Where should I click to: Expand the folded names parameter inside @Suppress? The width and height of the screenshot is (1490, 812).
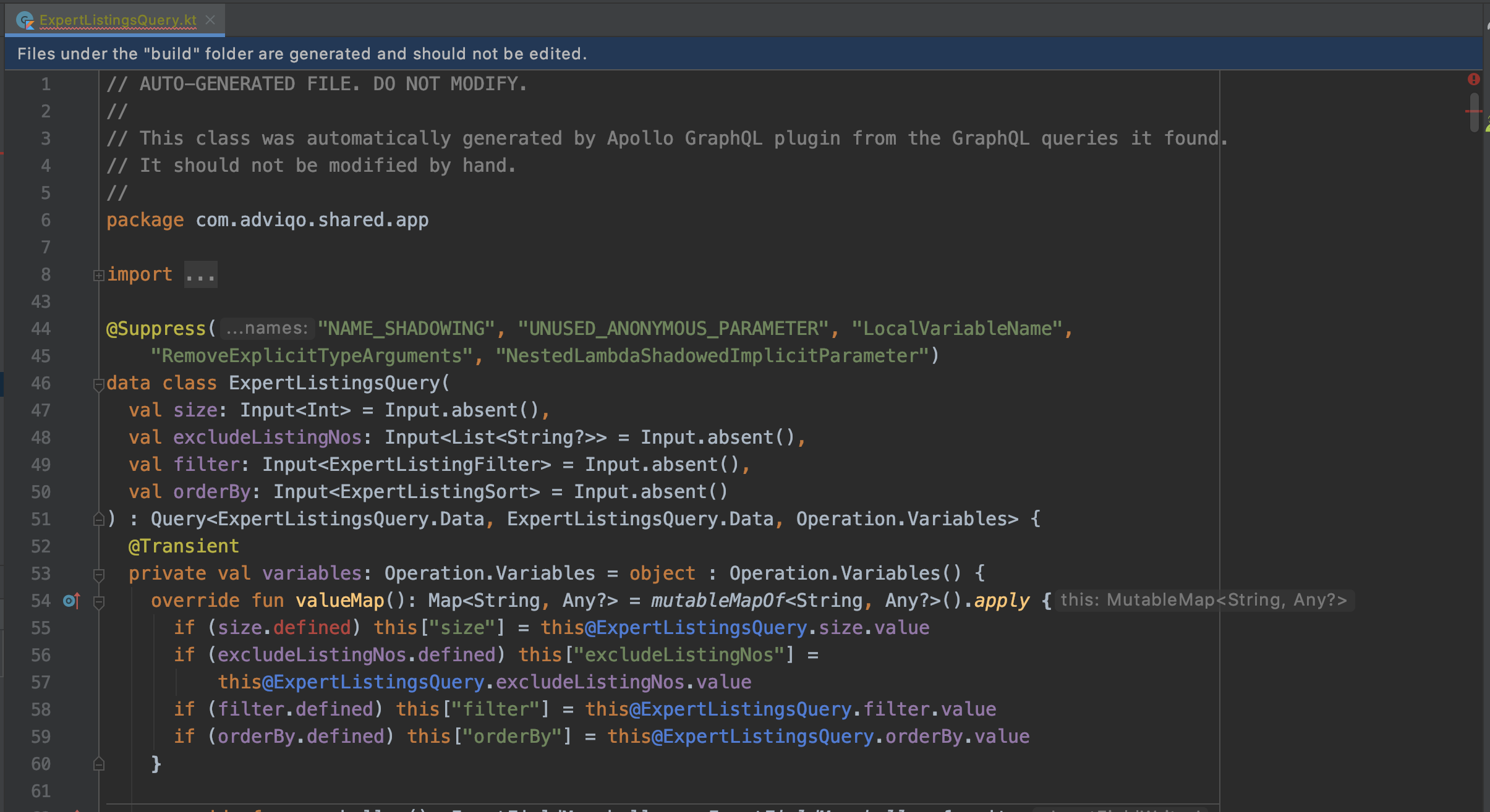266,328
